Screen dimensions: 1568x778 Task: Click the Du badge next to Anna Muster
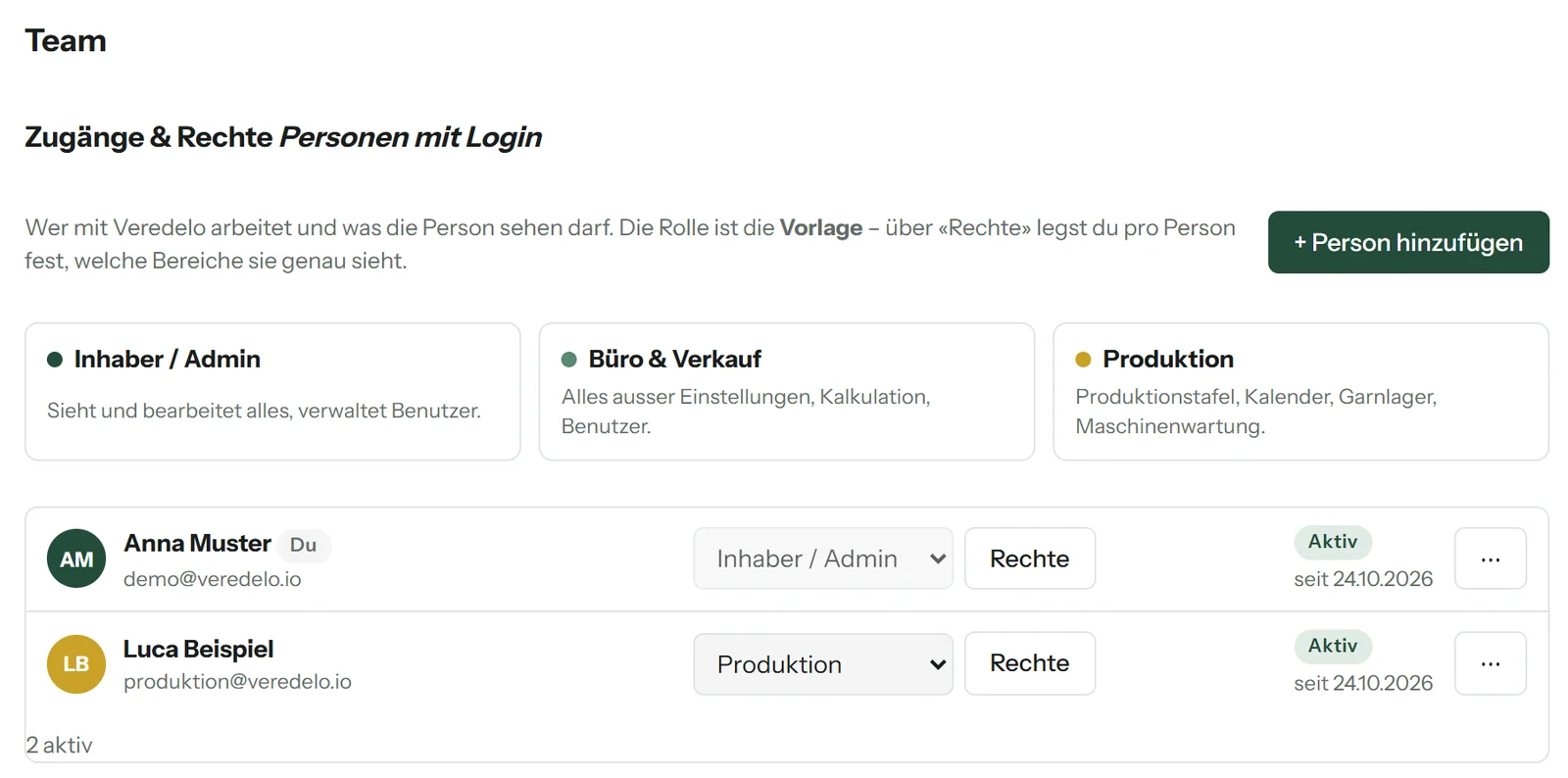[x=304, y=545]
